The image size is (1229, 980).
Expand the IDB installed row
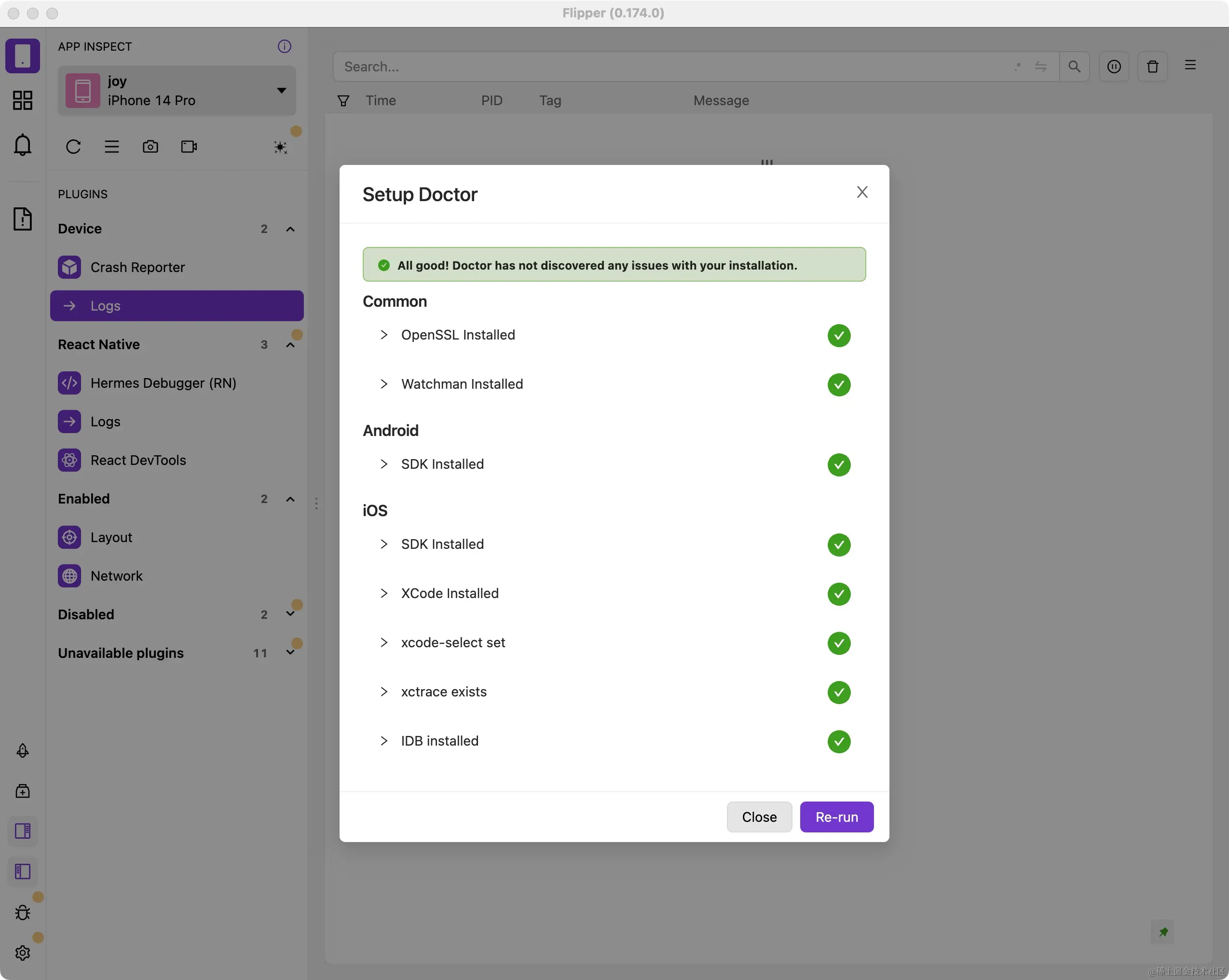click(x=384, y=741)
